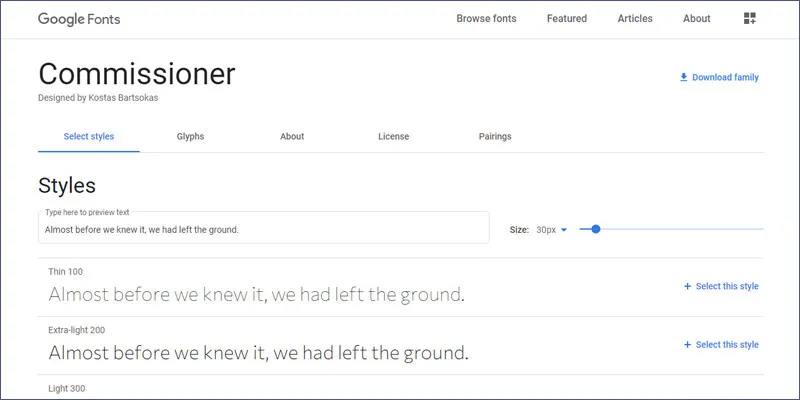800x400 pixels.
Task: Open Browse fonts in the header
Action: coord(486,19)
